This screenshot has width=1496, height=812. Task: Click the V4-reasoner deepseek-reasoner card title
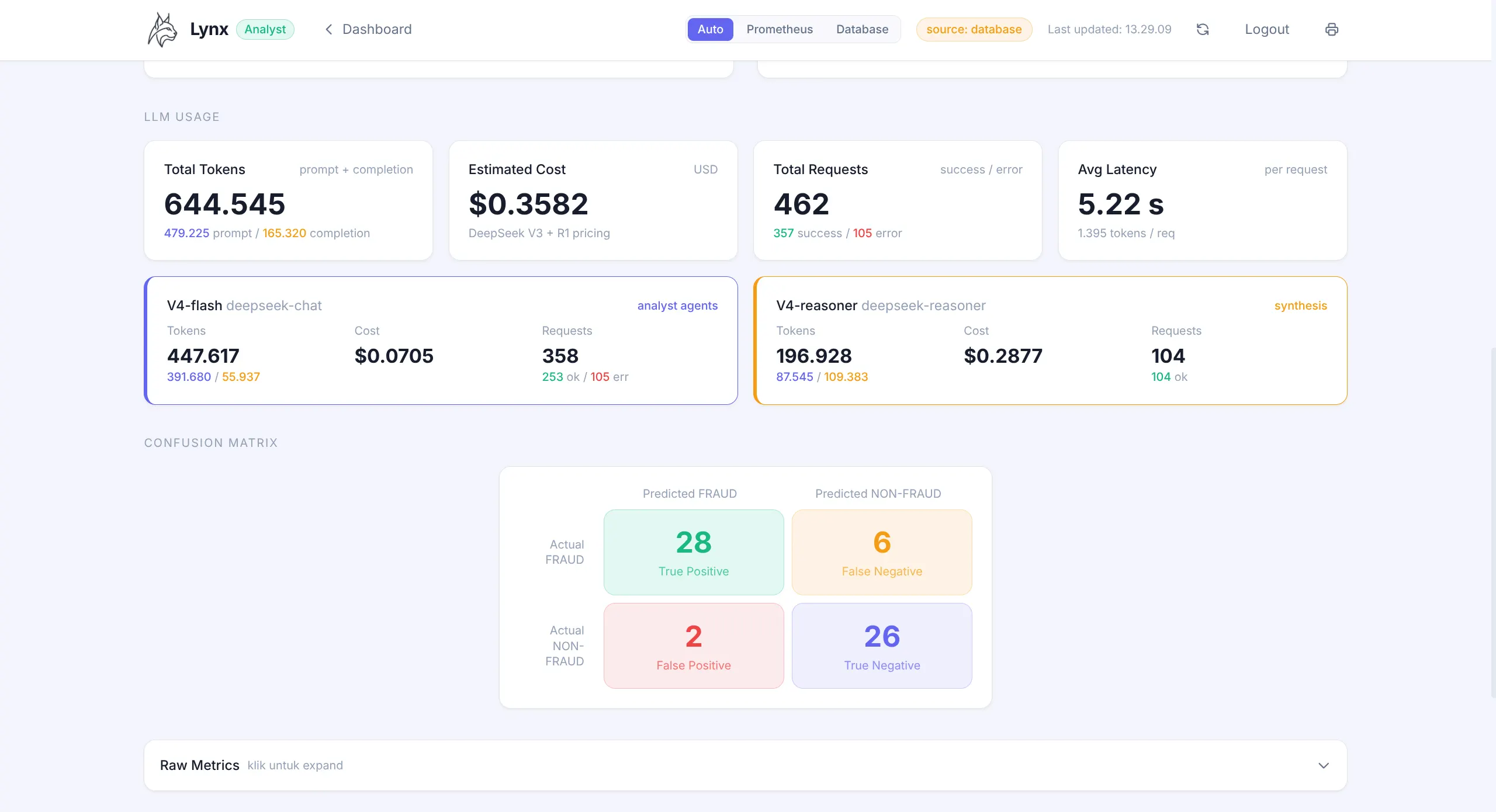[881, 306]
